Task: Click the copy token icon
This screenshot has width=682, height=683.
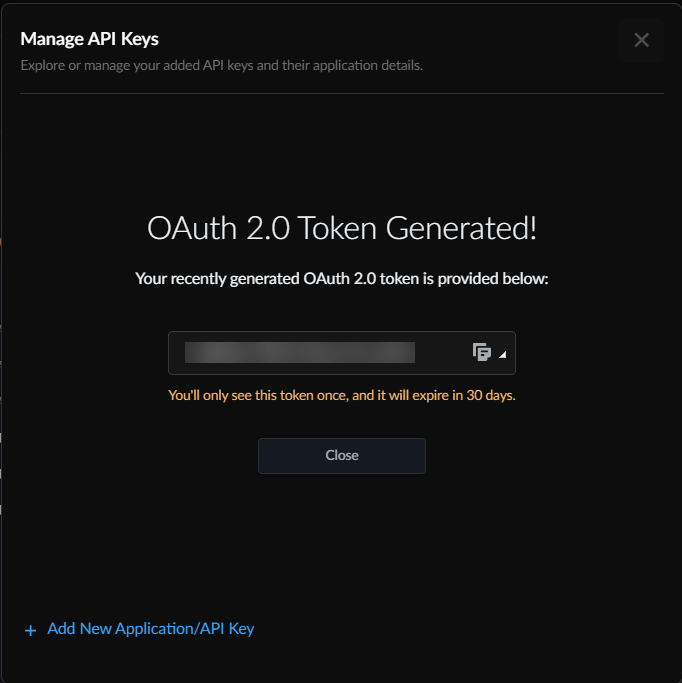Action: coord(482,352)
